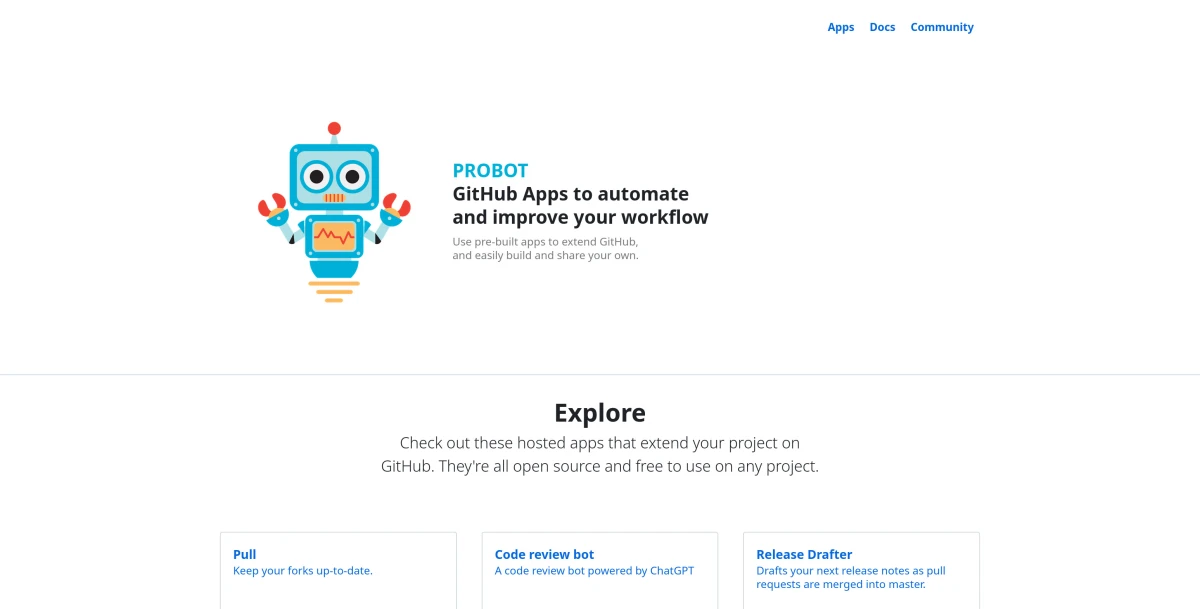
Task: Click the orange hover lines beneath the robot
Action: pos(334,291)
